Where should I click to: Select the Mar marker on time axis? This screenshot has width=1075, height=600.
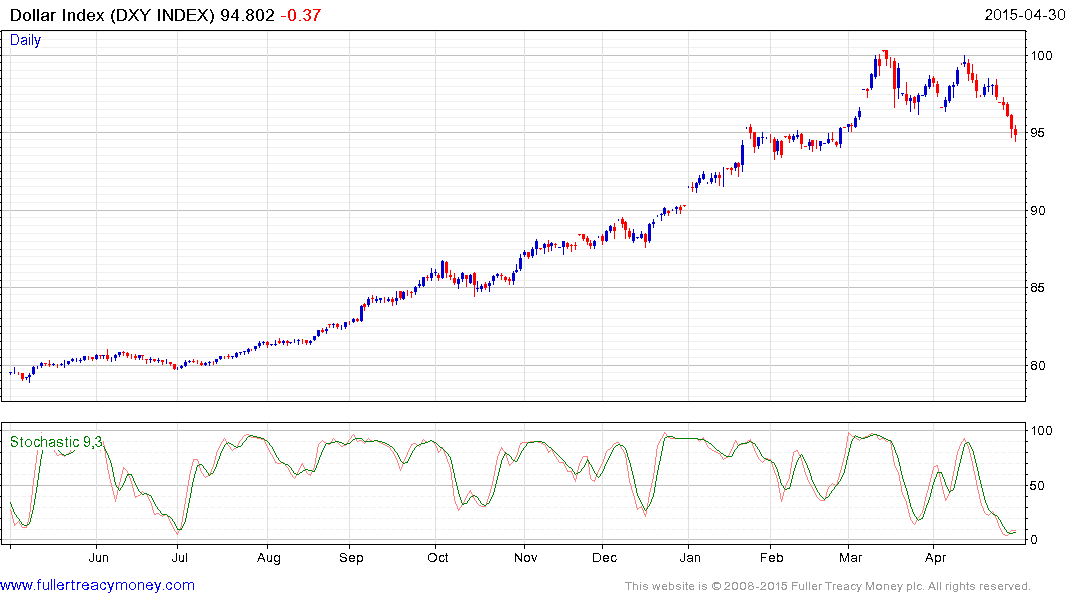pyautogui.click(x=850, y=557)
